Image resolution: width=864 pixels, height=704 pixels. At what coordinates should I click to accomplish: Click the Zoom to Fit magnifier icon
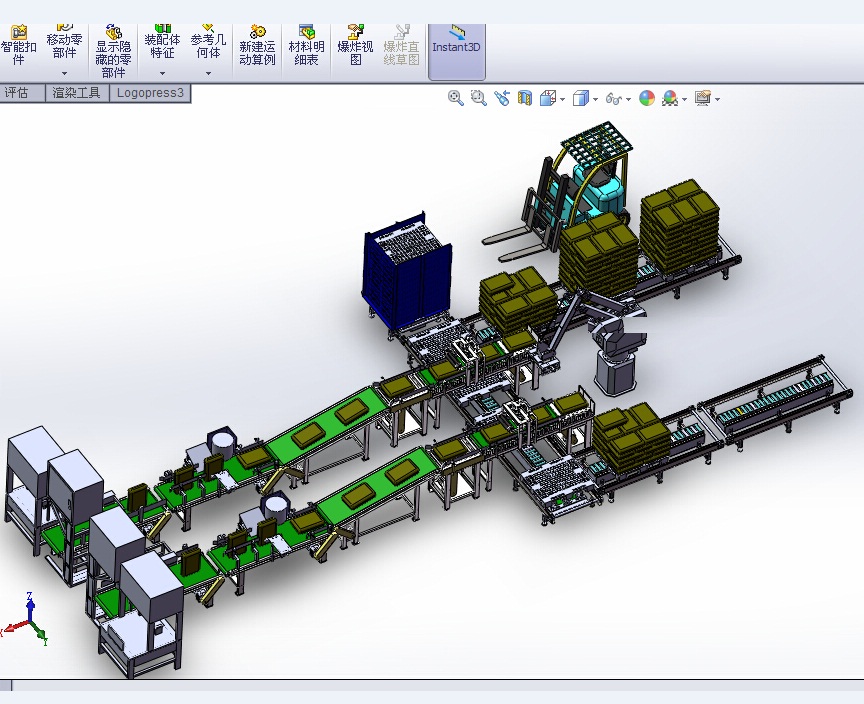tap(456, 98)
